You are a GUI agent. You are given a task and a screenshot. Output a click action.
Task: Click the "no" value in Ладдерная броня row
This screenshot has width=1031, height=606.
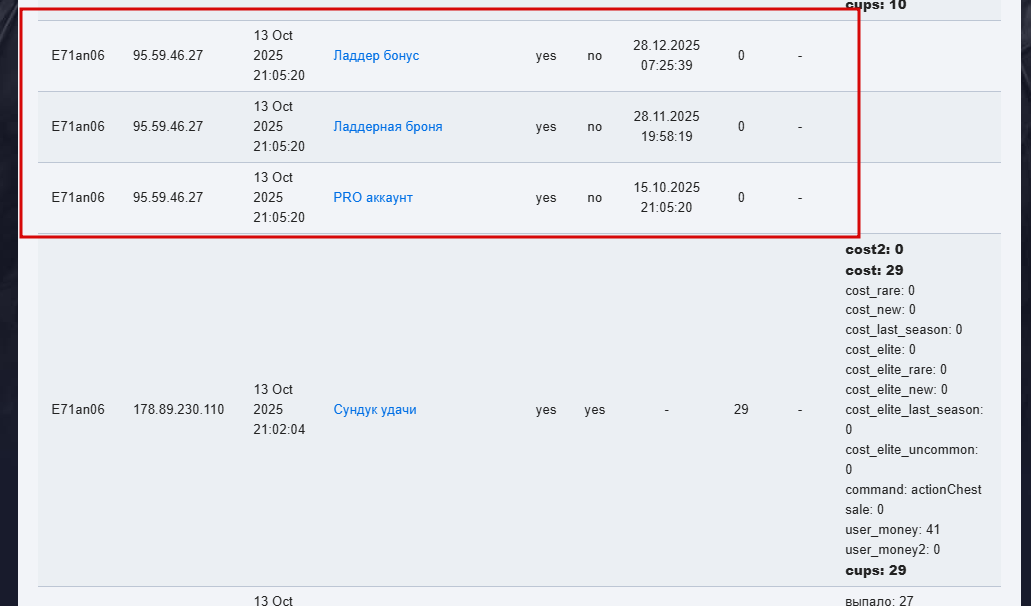point(595,127)
